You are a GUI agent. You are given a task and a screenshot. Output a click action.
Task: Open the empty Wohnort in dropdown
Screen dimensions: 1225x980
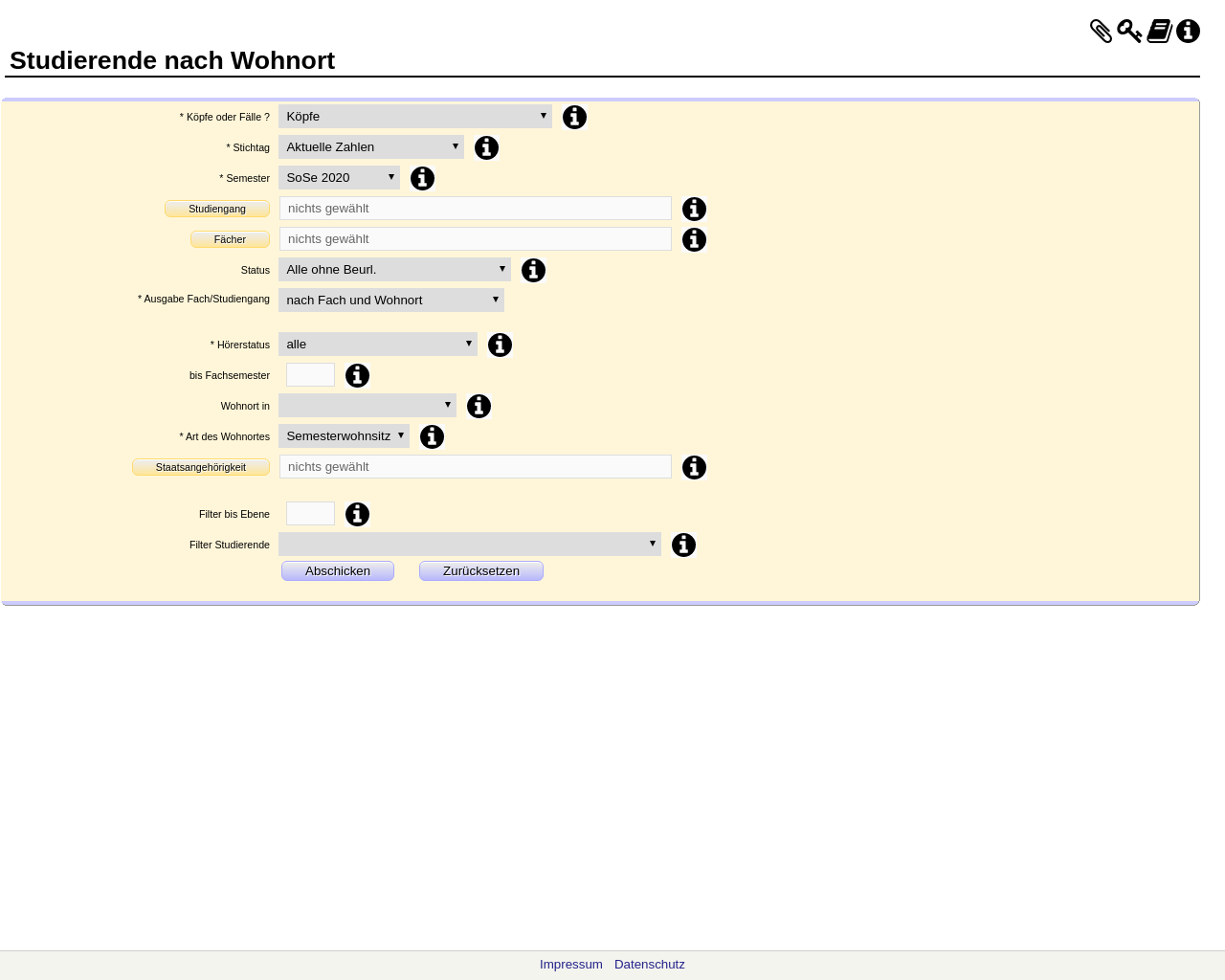(367, 405)
